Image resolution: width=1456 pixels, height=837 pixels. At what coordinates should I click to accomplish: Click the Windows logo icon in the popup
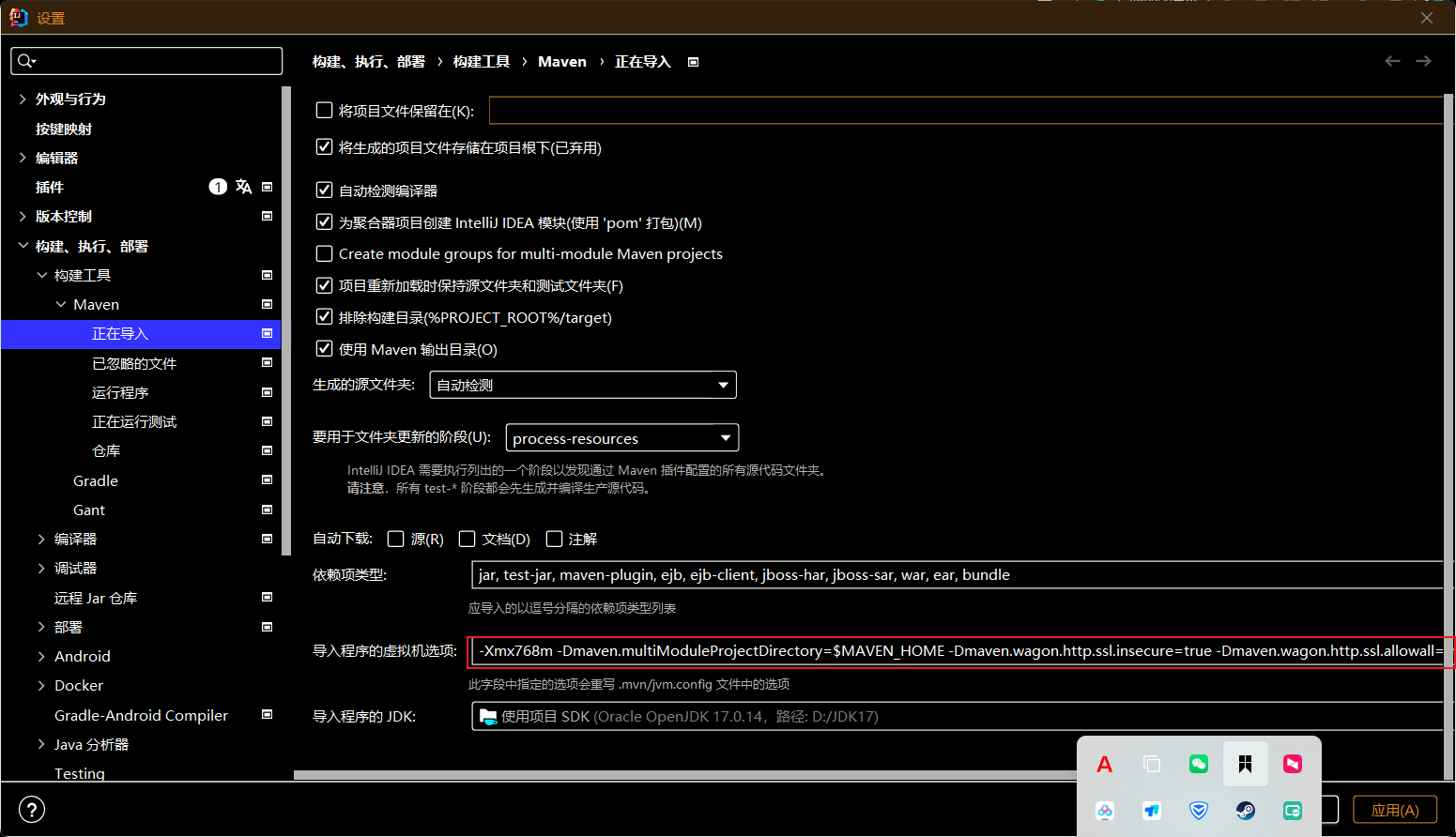coord(1246,764)
